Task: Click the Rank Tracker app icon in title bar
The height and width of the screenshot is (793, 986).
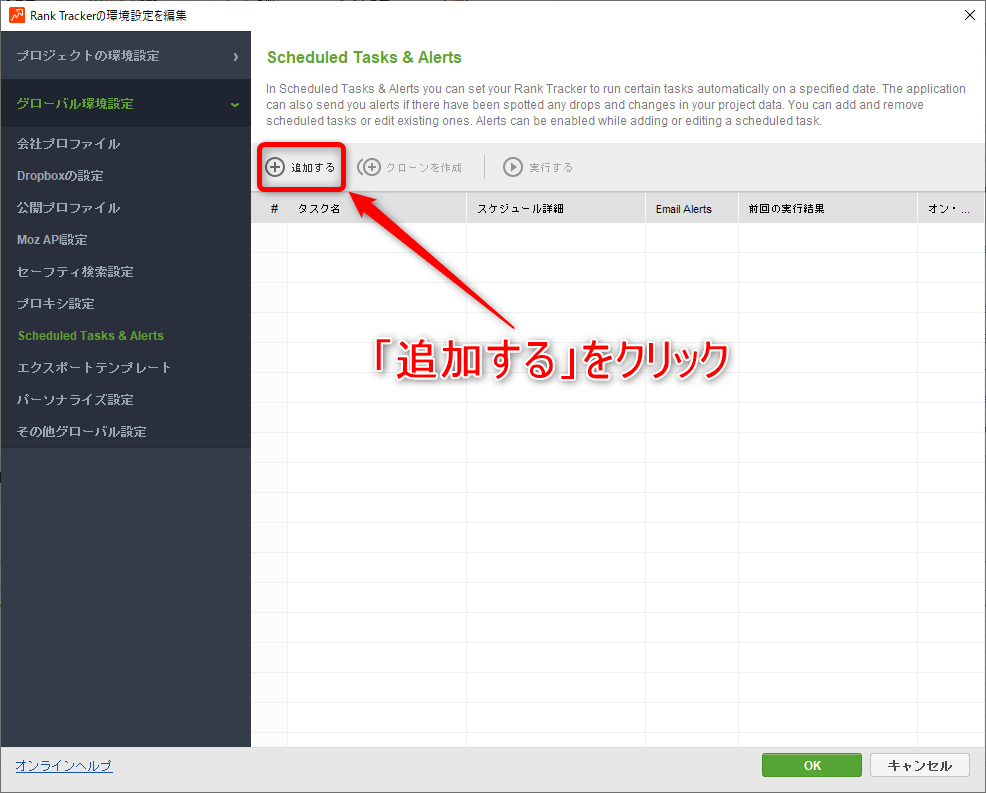Action: click(x=17, y=15)
